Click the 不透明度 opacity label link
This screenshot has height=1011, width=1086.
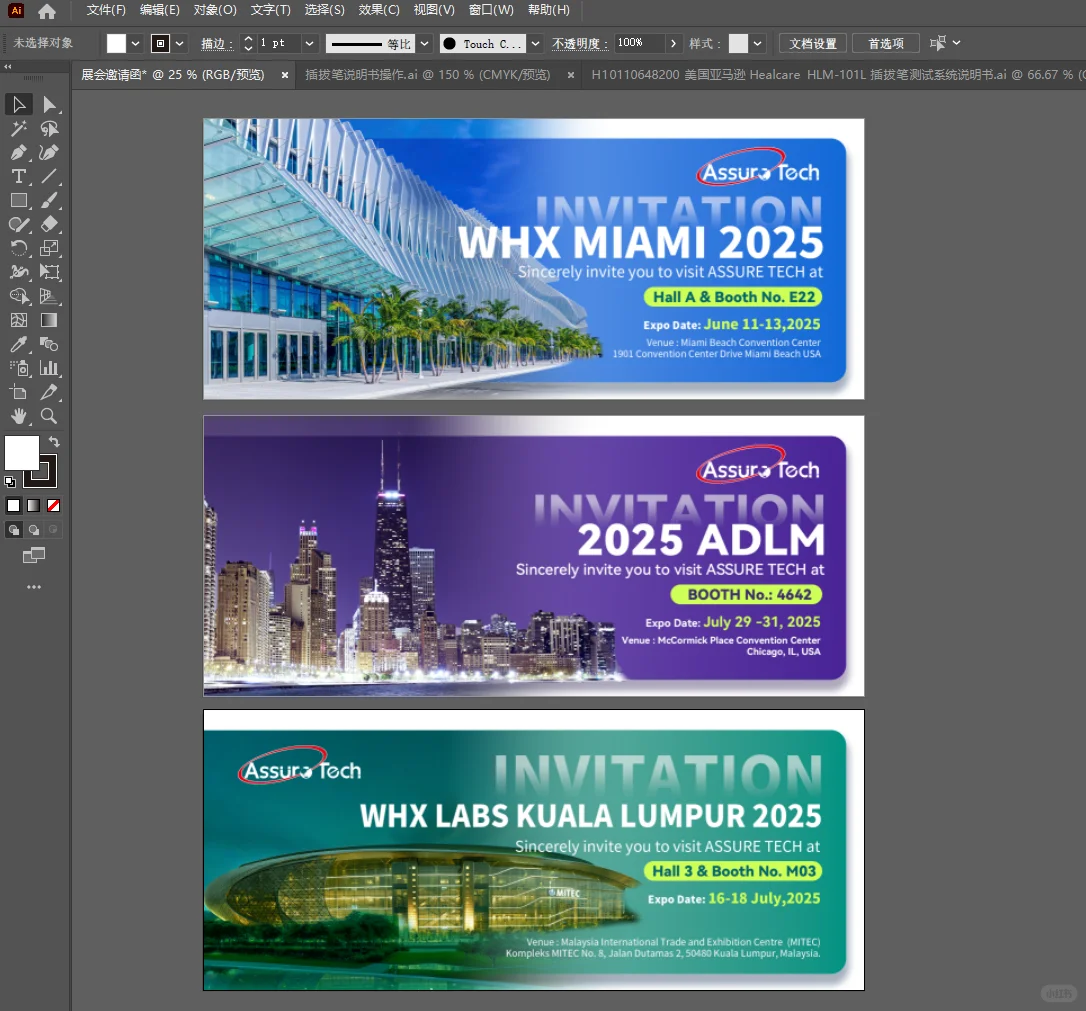(x=580, y=44)
